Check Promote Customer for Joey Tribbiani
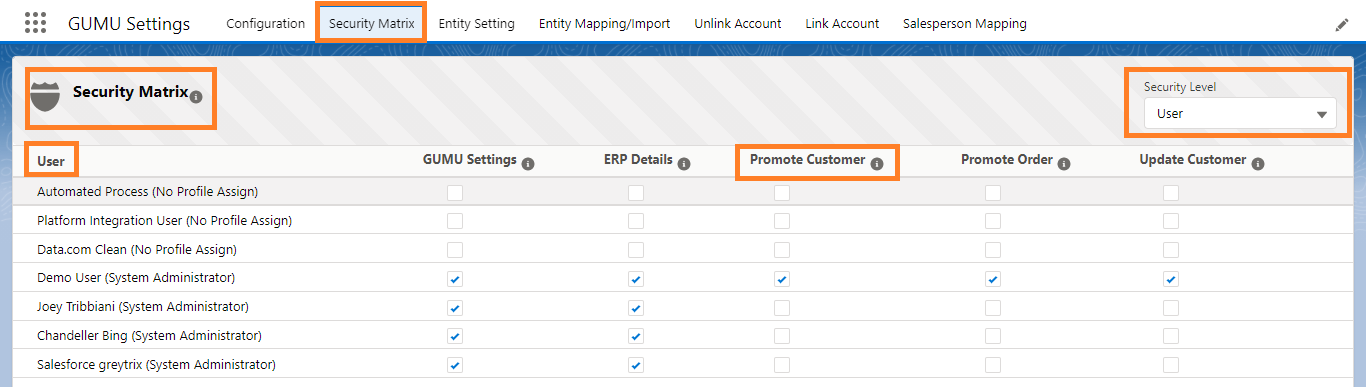Screen dimensions: 1366x387 pos(782,308)
